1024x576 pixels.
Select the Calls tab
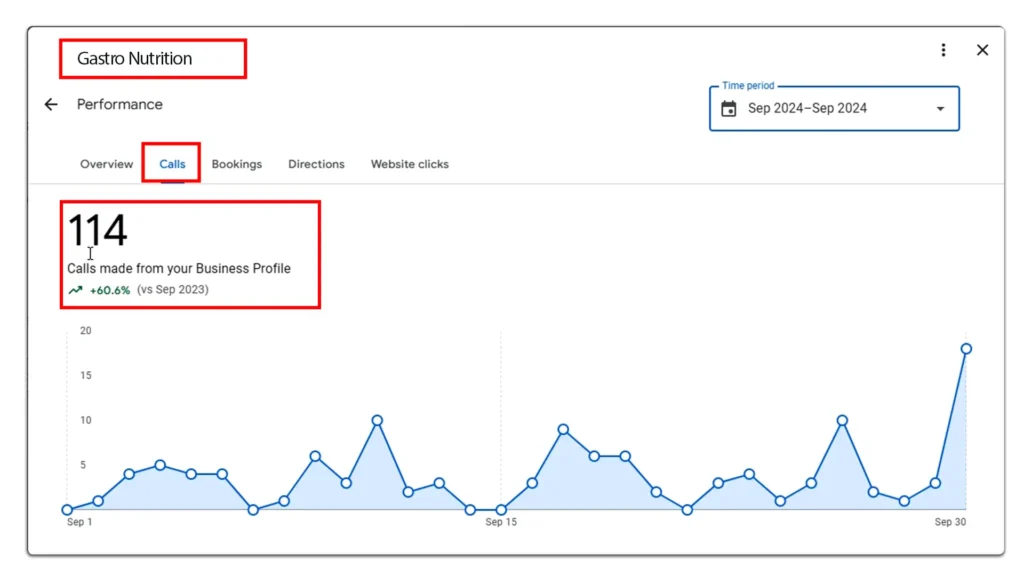tap(172, 164)
